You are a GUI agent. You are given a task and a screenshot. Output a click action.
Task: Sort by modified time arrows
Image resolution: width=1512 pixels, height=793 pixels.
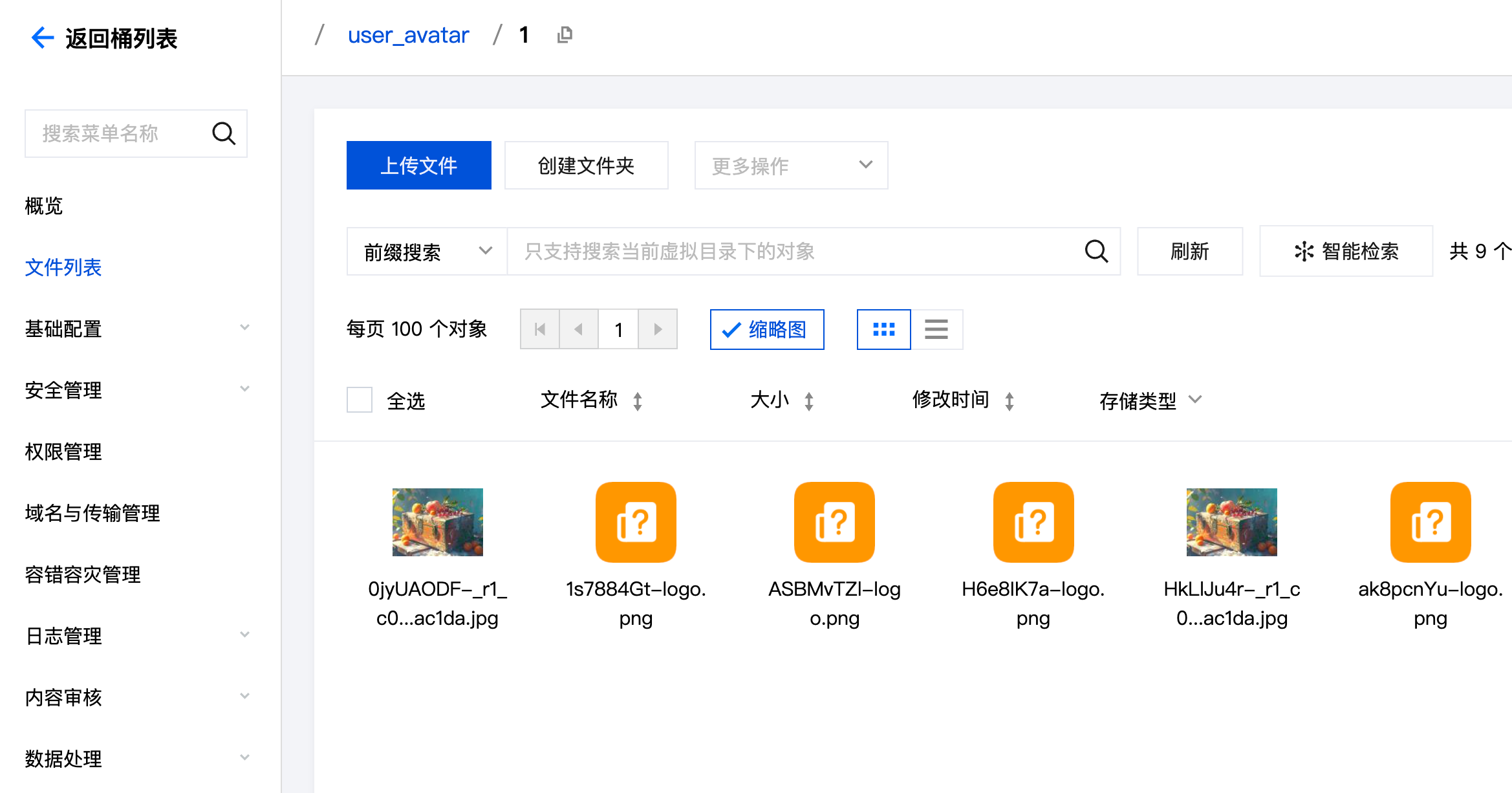[1009, 401]
